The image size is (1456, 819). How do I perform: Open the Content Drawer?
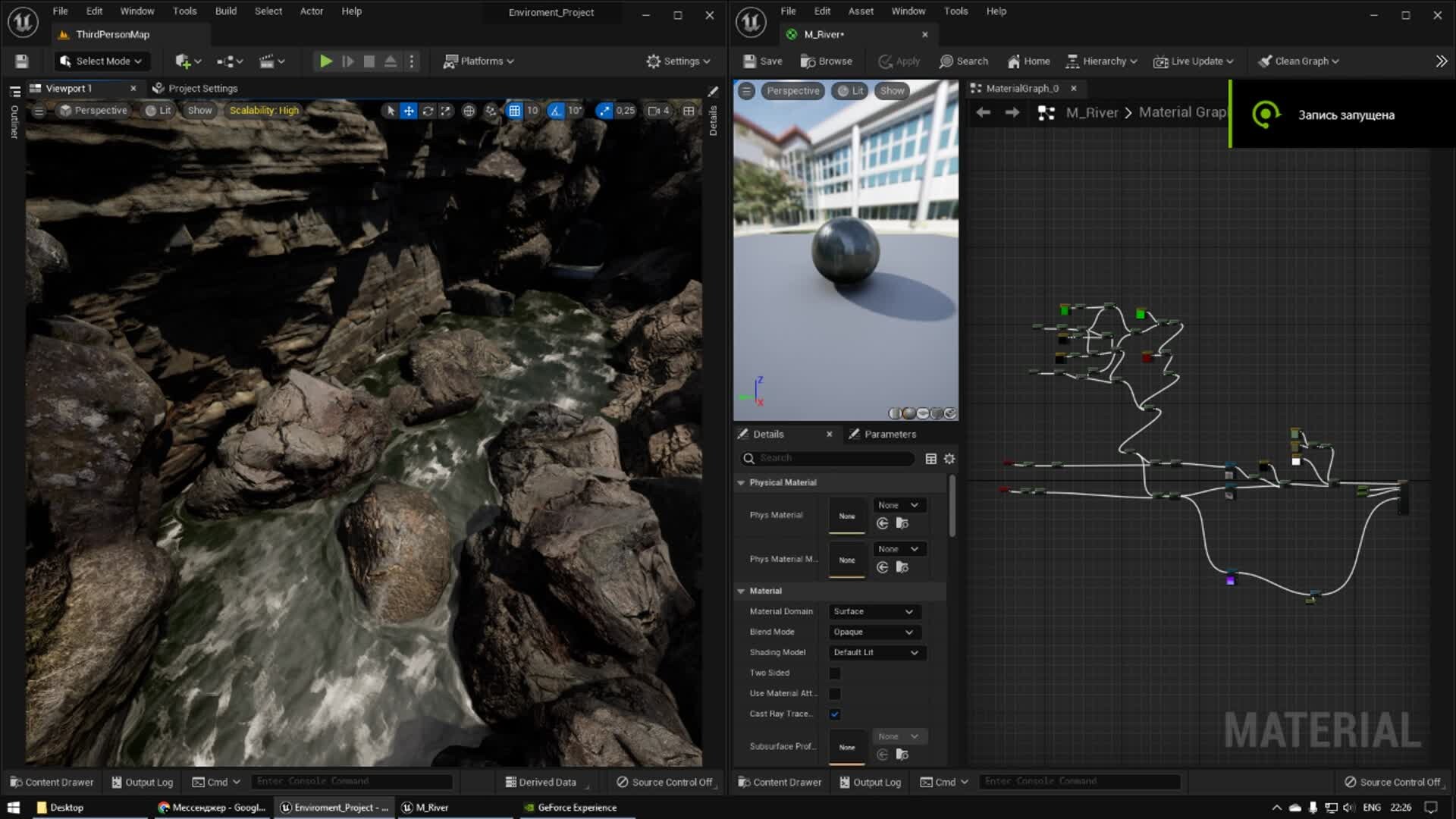coord(52,782)
